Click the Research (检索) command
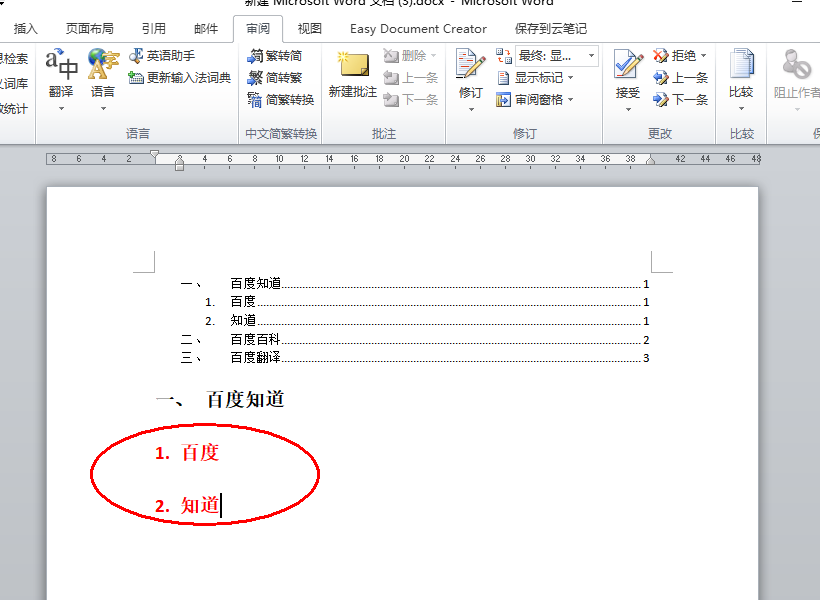Viewport: 820px width, 600px height. (14, 59)
